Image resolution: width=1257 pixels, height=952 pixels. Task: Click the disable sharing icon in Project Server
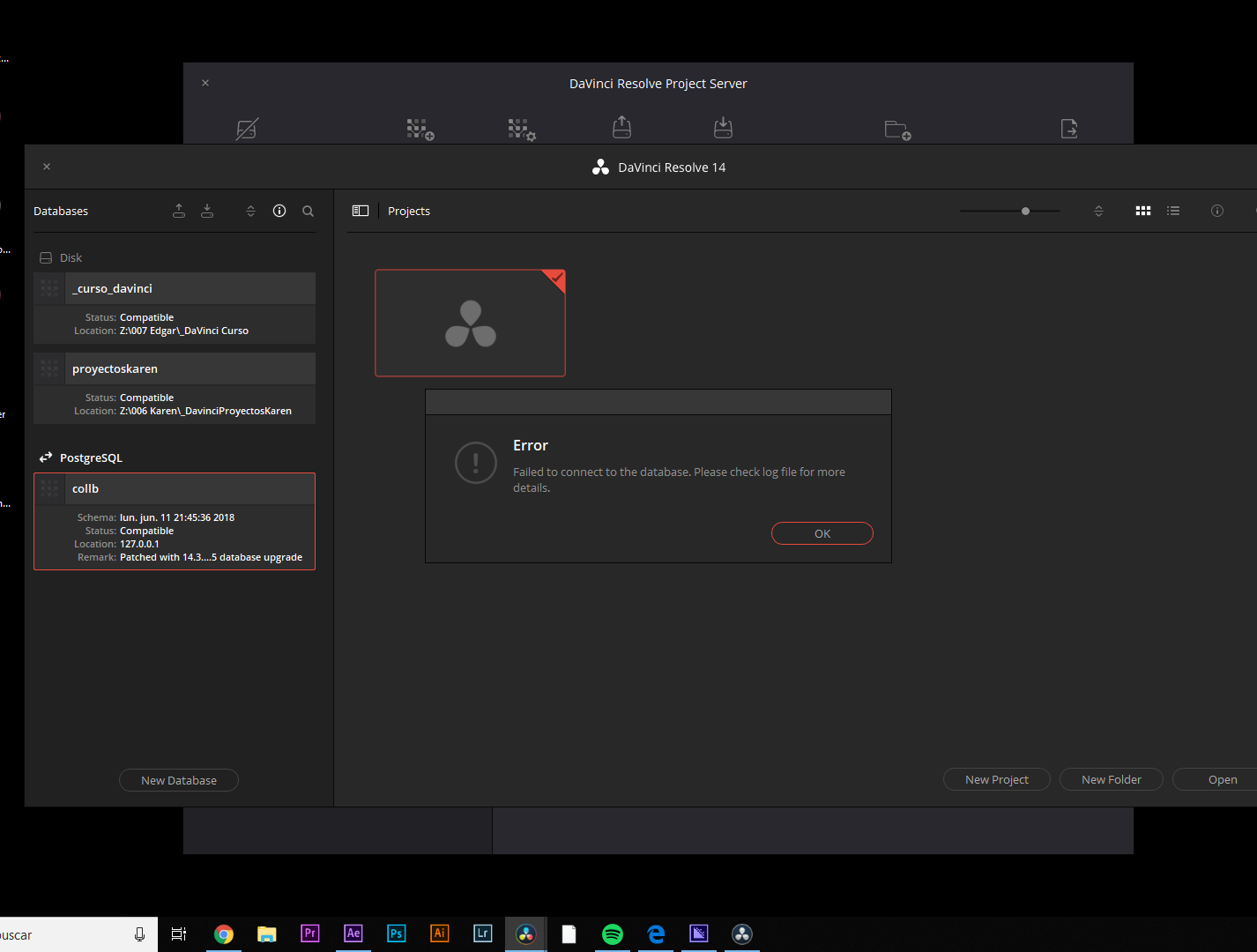pyautogui.click(x=247, y=129)
